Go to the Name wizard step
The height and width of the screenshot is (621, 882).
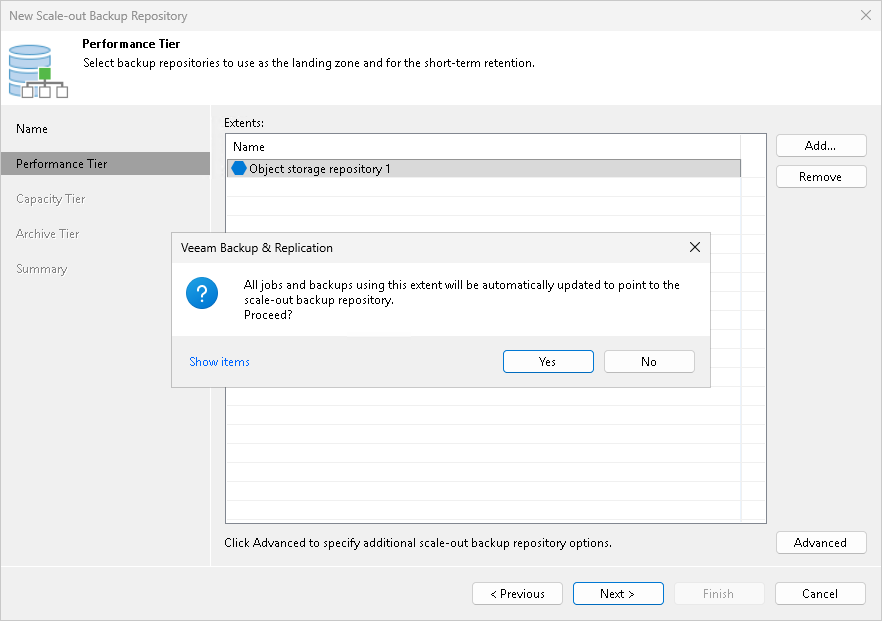[x=32, y=128]
